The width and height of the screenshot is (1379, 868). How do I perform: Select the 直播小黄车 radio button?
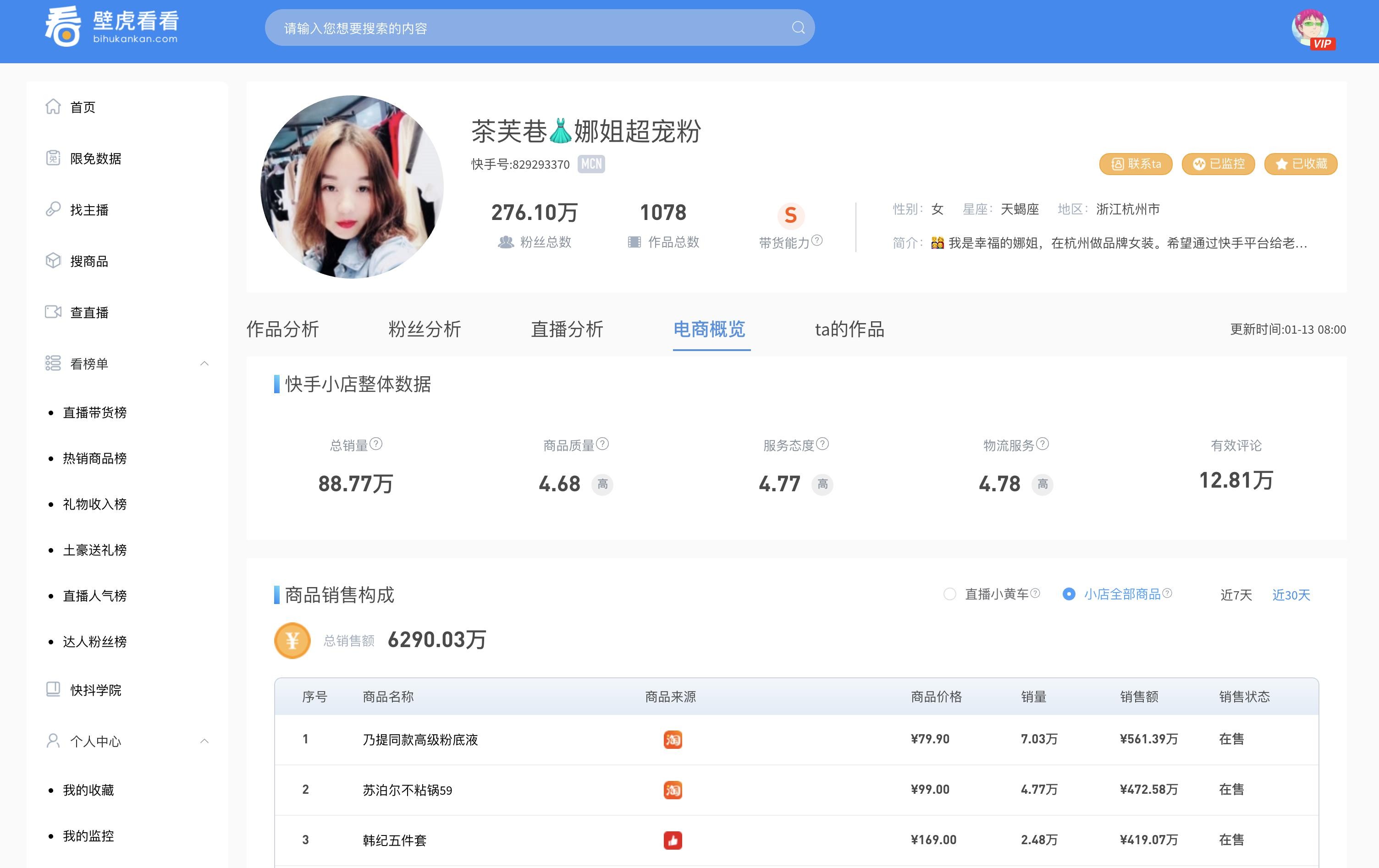pos(949,594)
